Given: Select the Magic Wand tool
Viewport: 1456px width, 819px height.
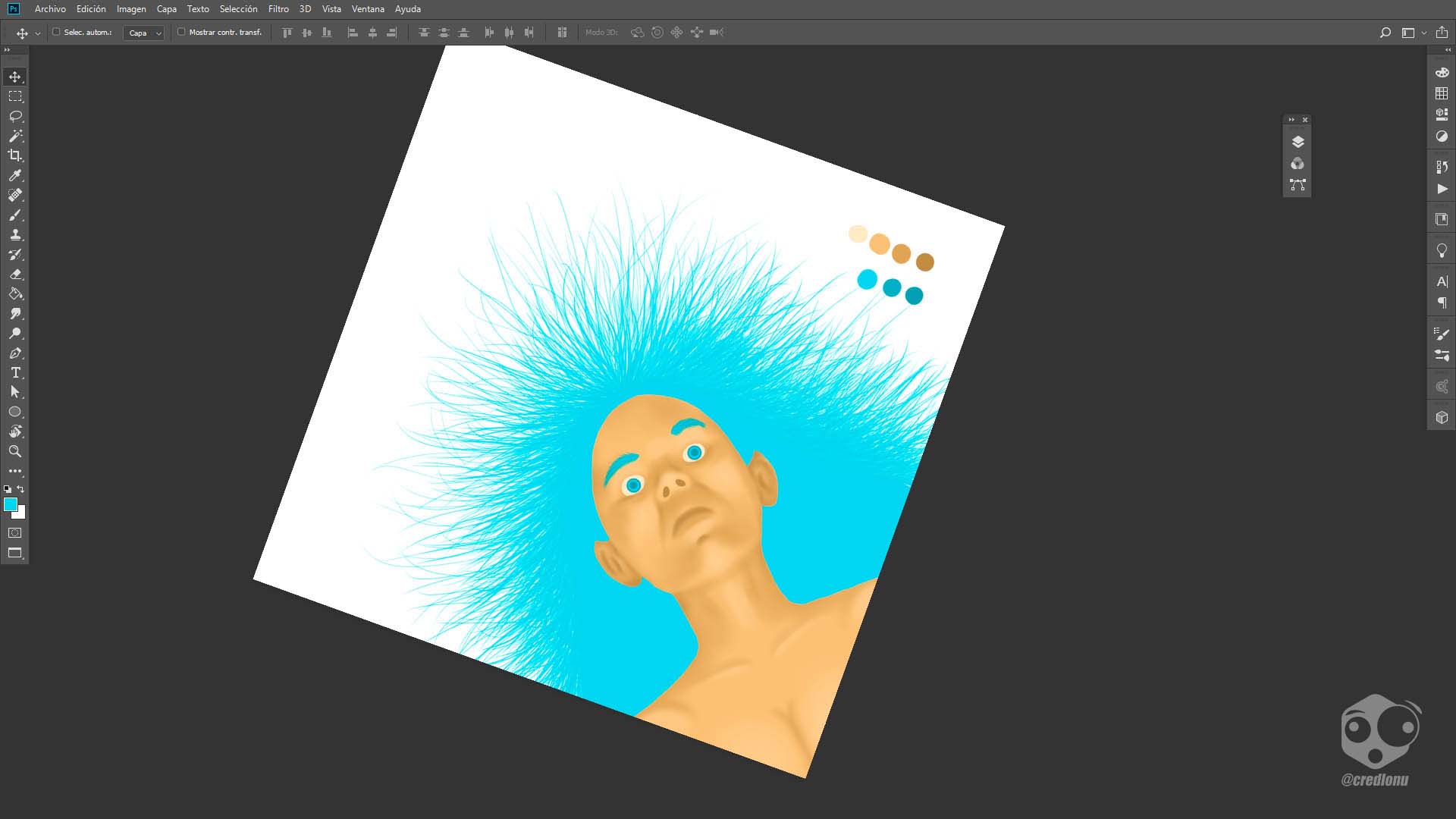Looking at the screenshot, I should coord(15,136).
